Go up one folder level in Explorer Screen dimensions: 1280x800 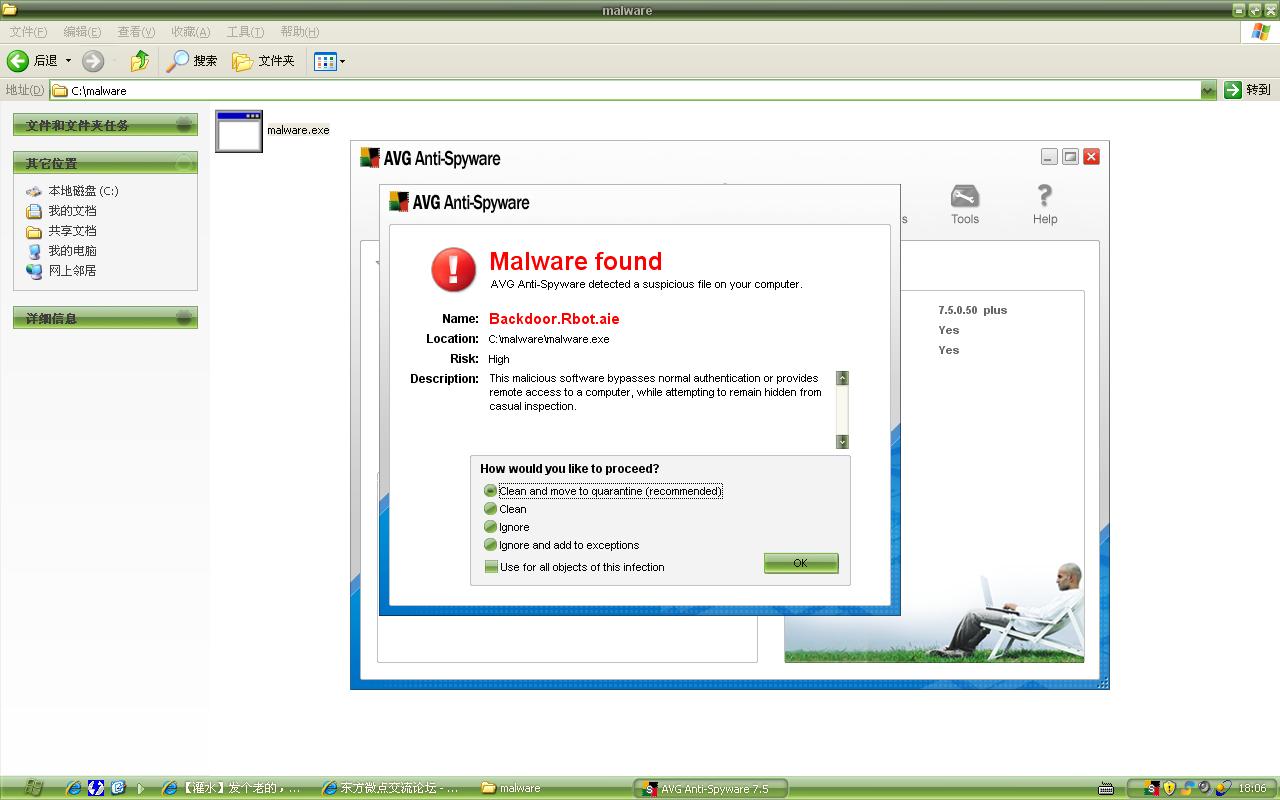(140, 61)
